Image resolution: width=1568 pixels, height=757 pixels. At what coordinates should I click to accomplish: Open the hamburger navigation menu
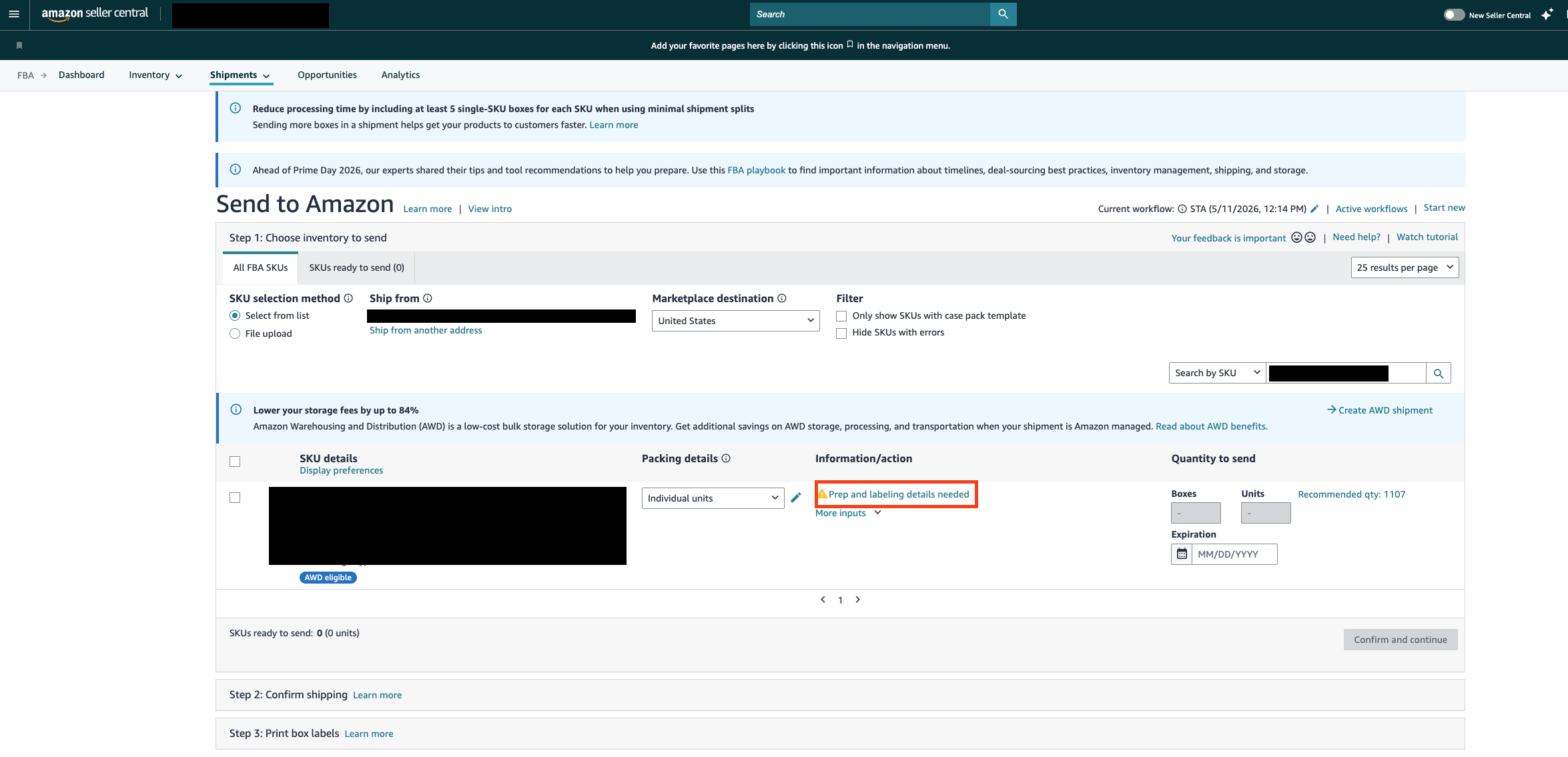pyautogui.click(x=14, y=14)
